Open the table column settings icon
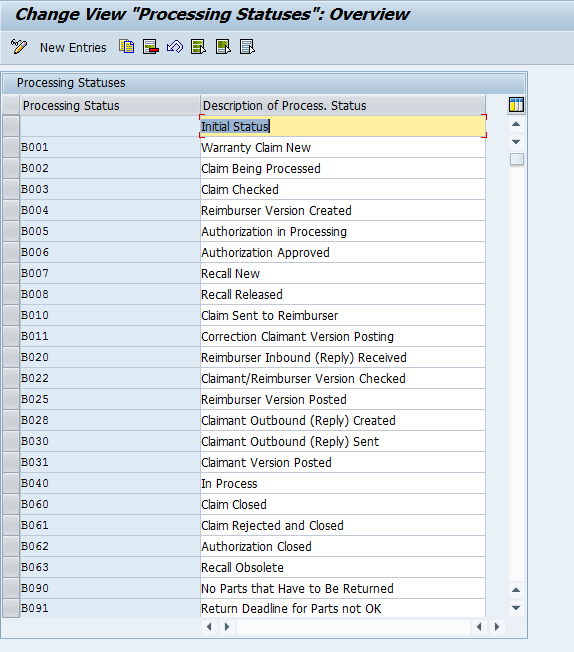 pyautogui.click(x=516, y=105)
